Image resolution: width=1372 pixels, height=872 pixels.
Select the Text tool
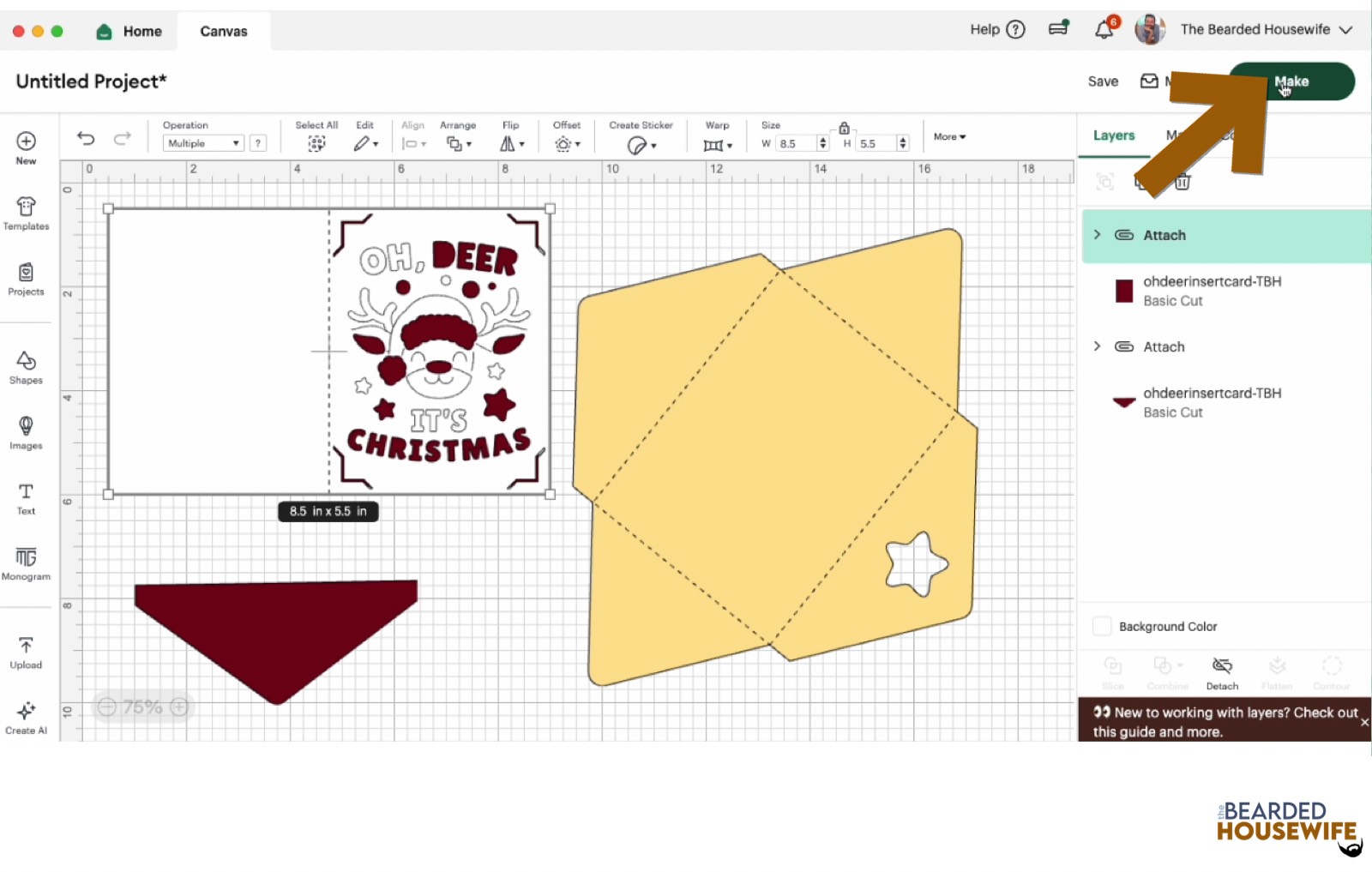click(x=26, y=497)
